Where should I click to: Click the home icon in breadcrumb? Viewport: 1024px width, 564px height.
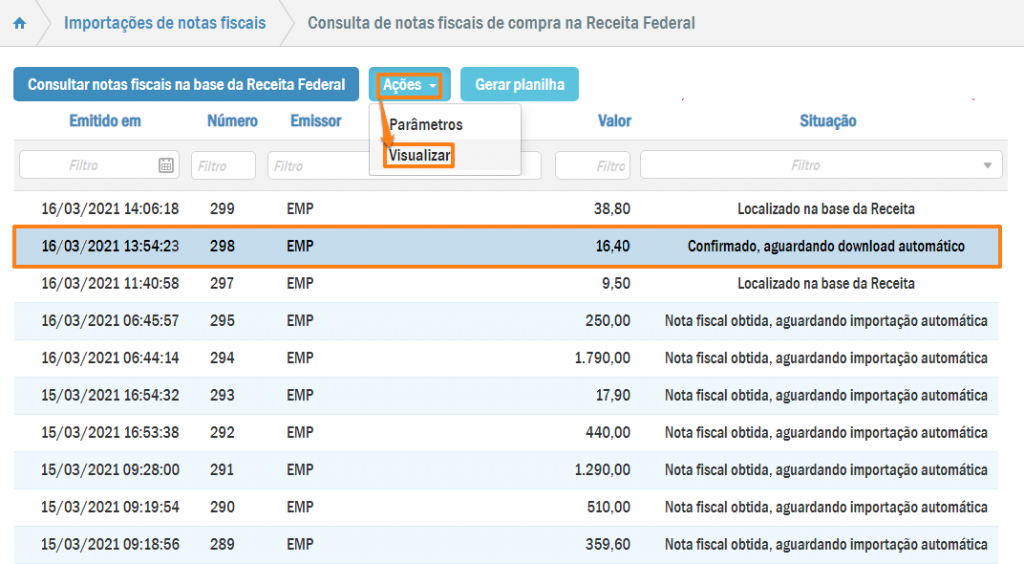point(19,23)
